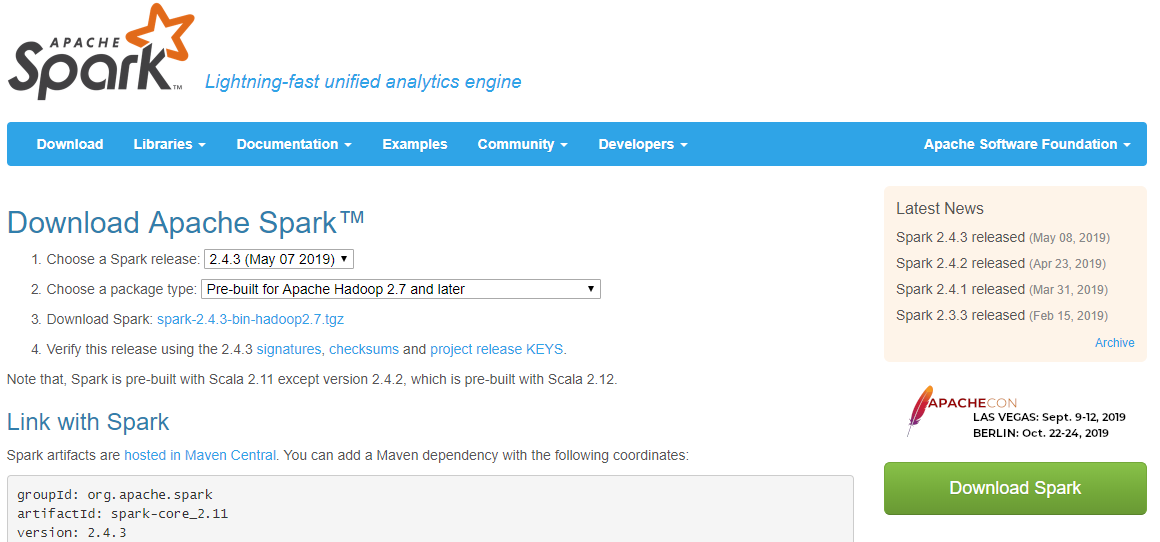Open the Community menu
This screenshot has width=1160, height=542.
pyautogui.click(x=522, y=144)
